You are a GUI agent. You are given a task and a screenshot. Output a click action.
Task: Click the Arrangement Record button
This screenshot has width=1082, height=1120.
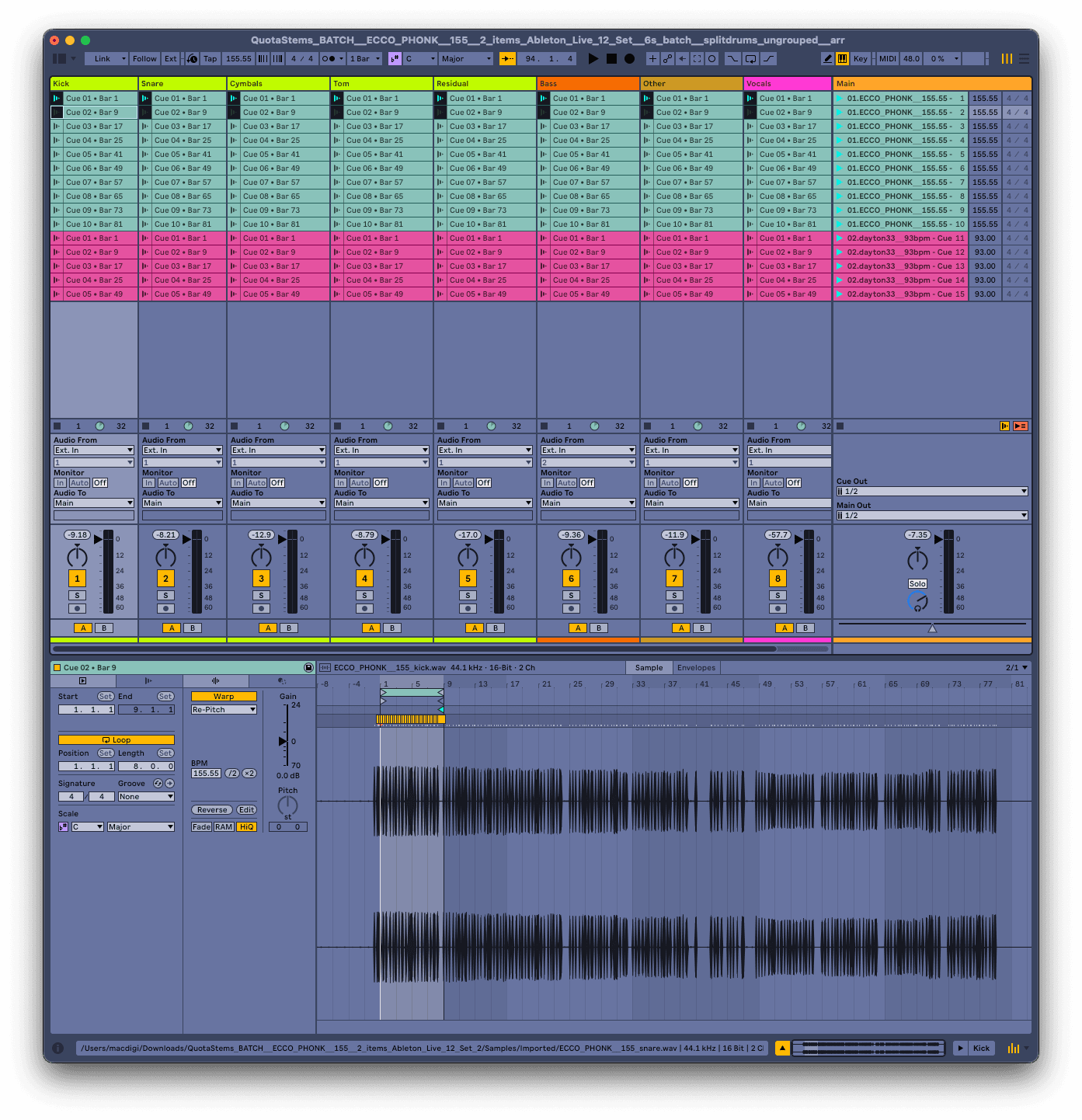click(x=629, y=58)
